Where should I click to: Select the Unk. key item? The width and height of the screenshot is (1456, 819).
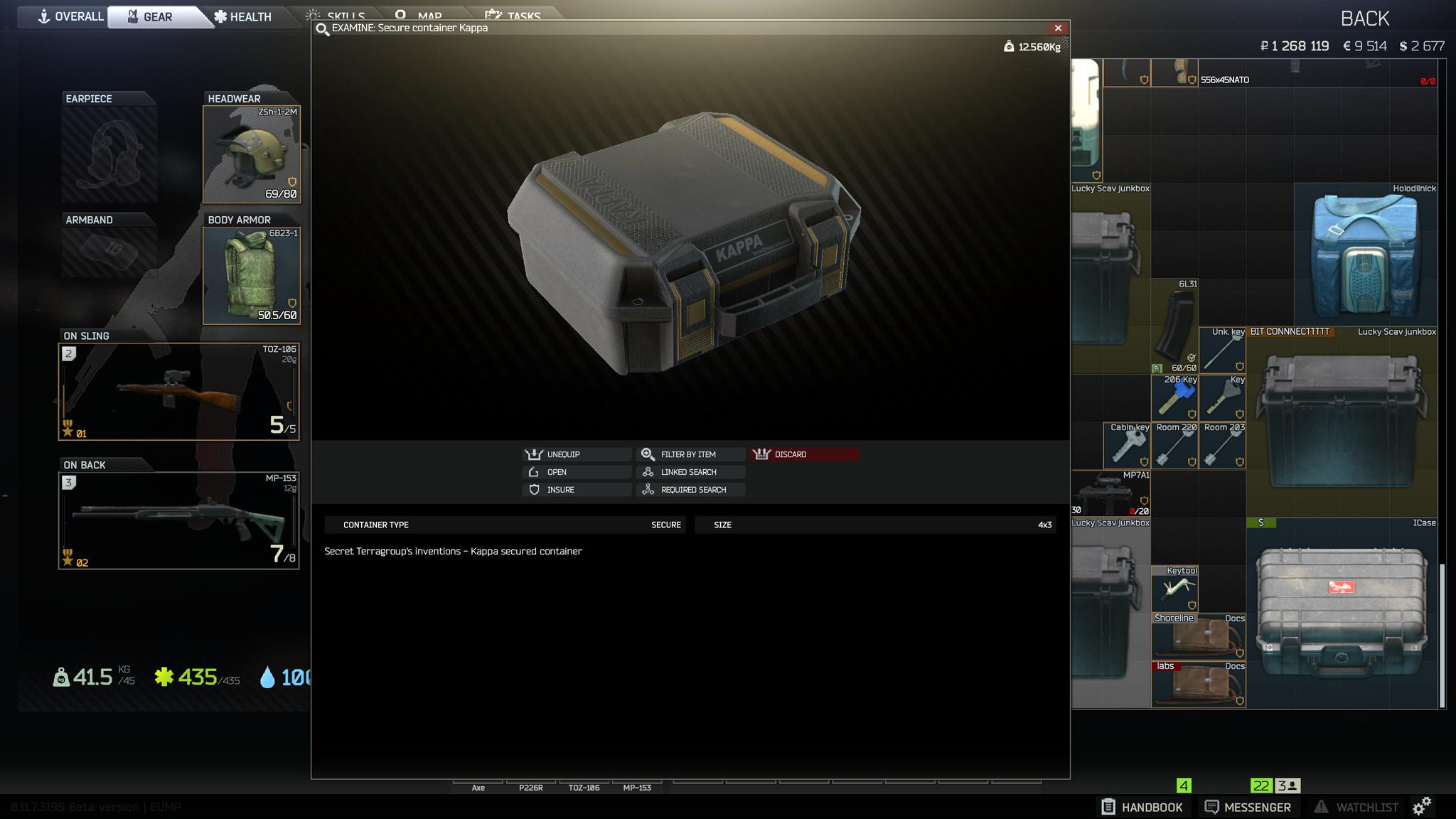pos(1222,350)
